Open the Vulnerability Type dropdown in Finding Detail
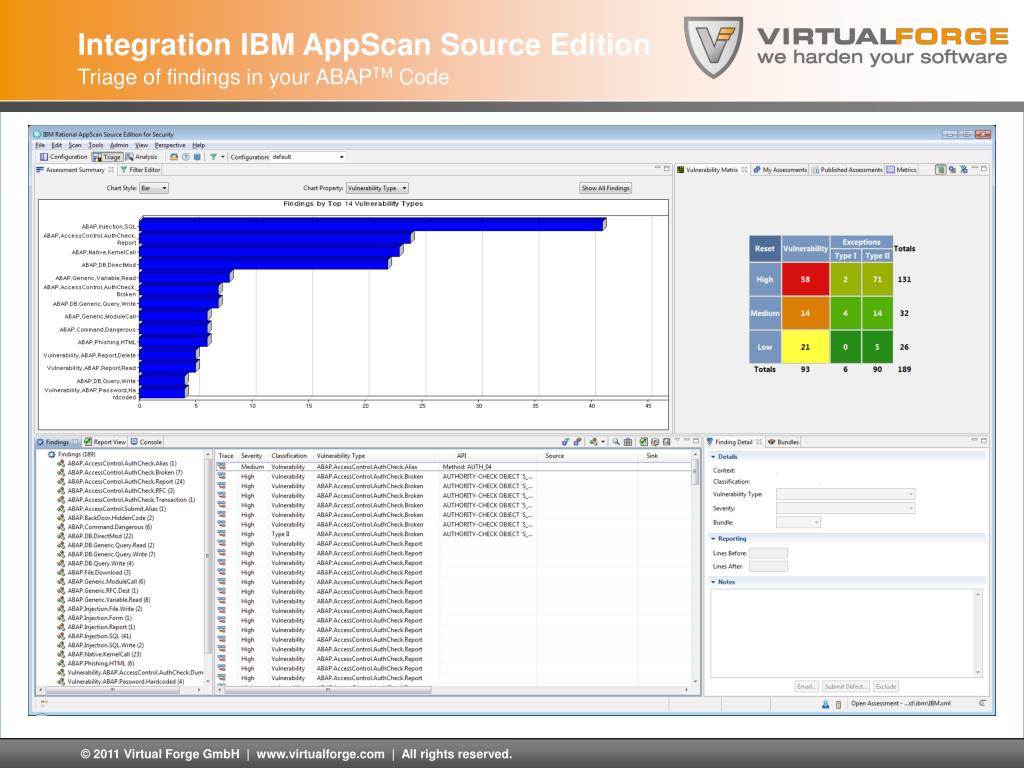This screenshot has width=1024, height=768. pyautogui.click(x=845, y=494)
